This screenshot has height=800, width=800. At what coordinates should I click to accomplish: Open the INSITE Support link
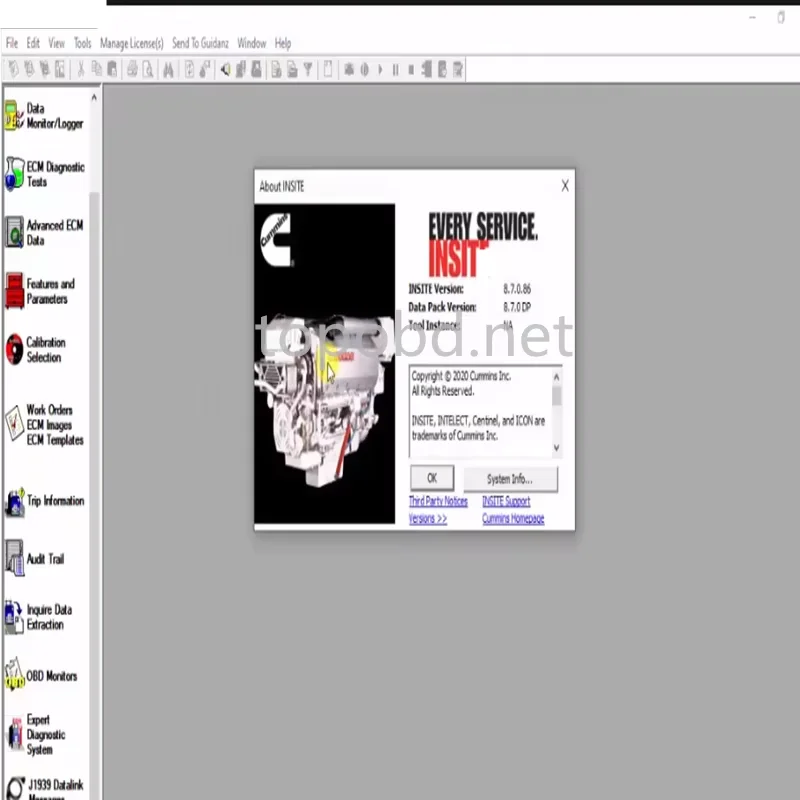(x=506, y=501)
